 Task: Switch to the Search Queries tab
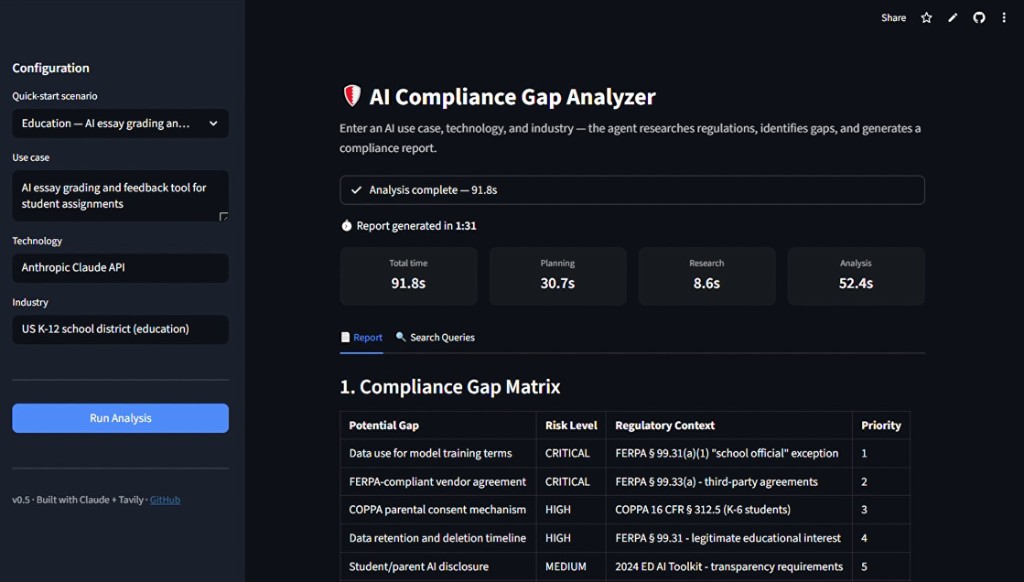tap(435, 337)
